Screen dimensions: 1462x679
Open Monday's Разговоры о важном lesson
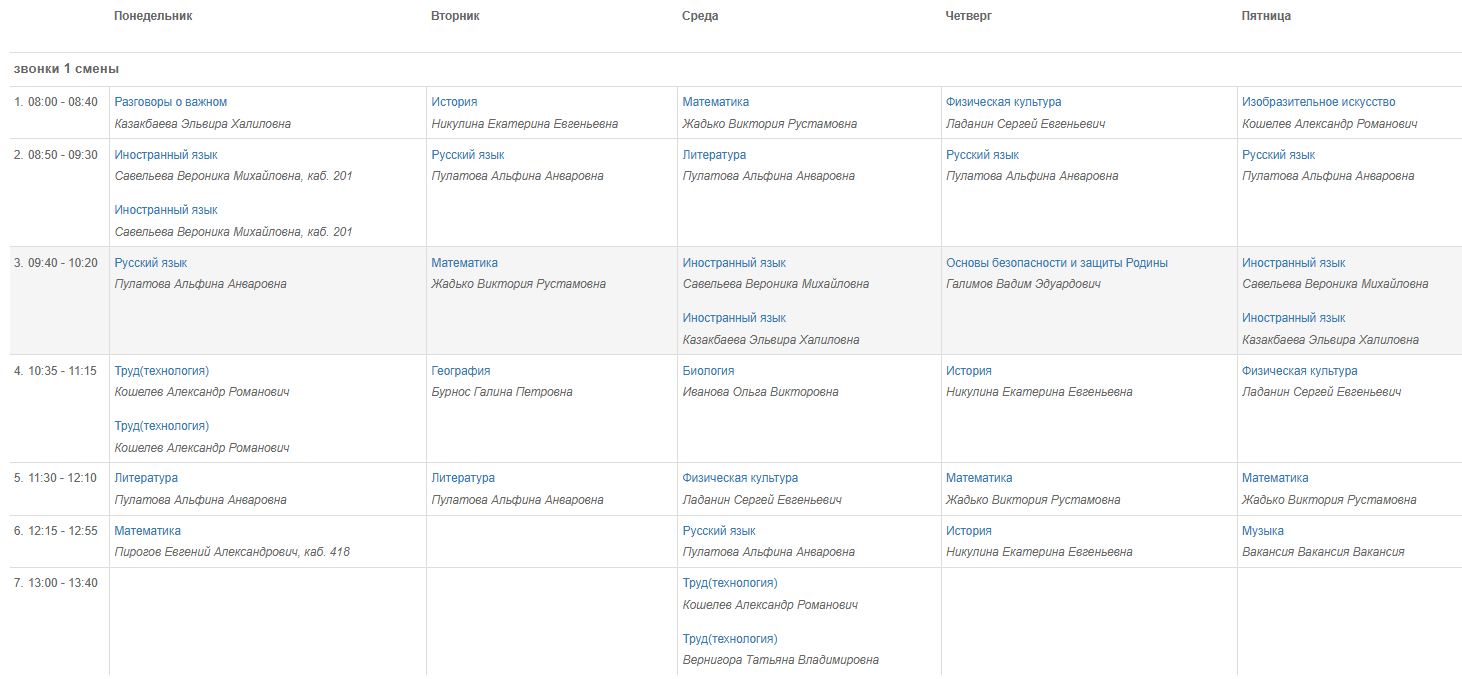pos(171,102)
